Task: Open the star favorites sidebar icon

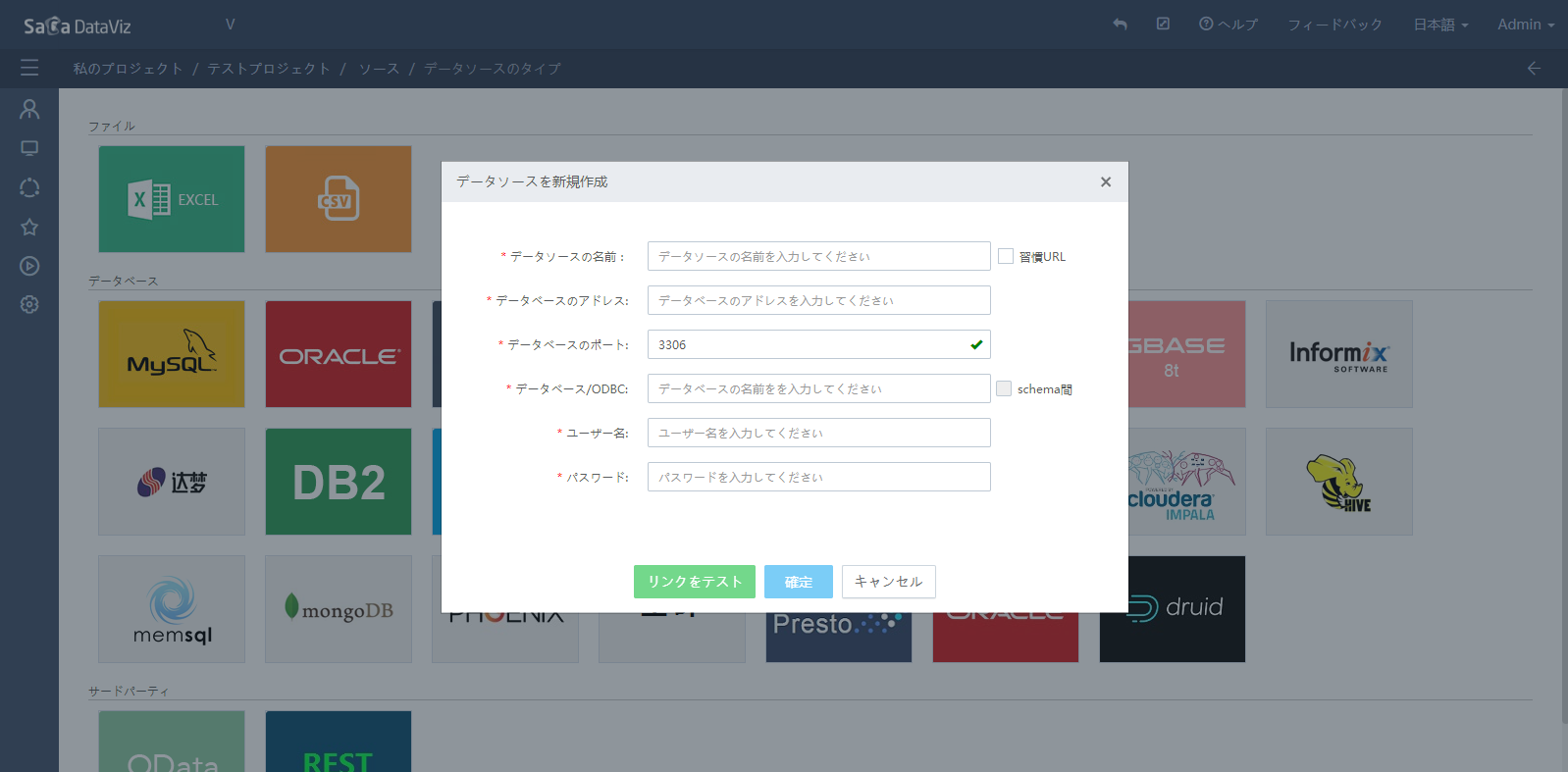Action: pos(29,227)
